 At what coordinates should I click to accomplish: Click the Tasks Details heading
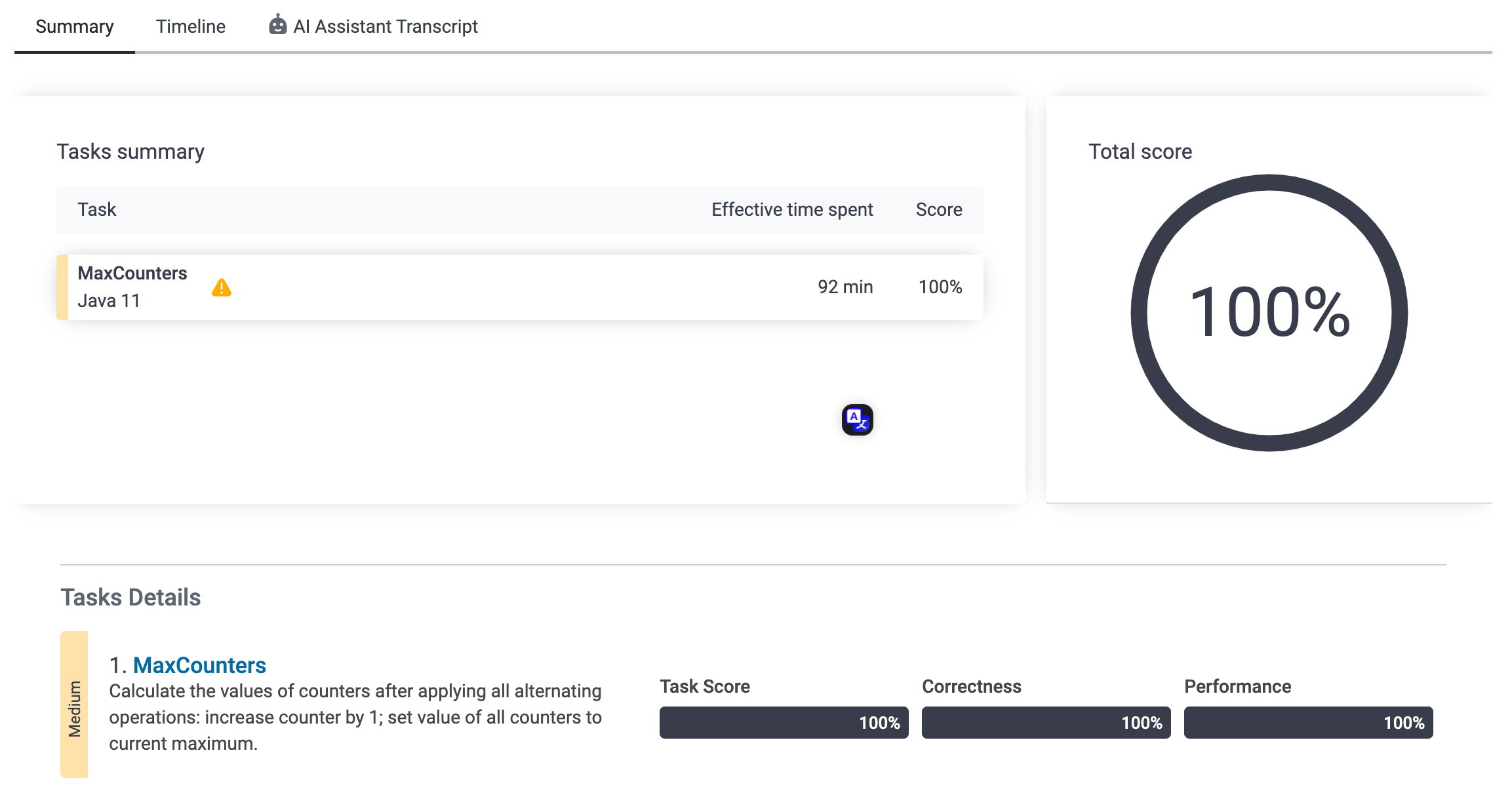click(x=130, y=598)
